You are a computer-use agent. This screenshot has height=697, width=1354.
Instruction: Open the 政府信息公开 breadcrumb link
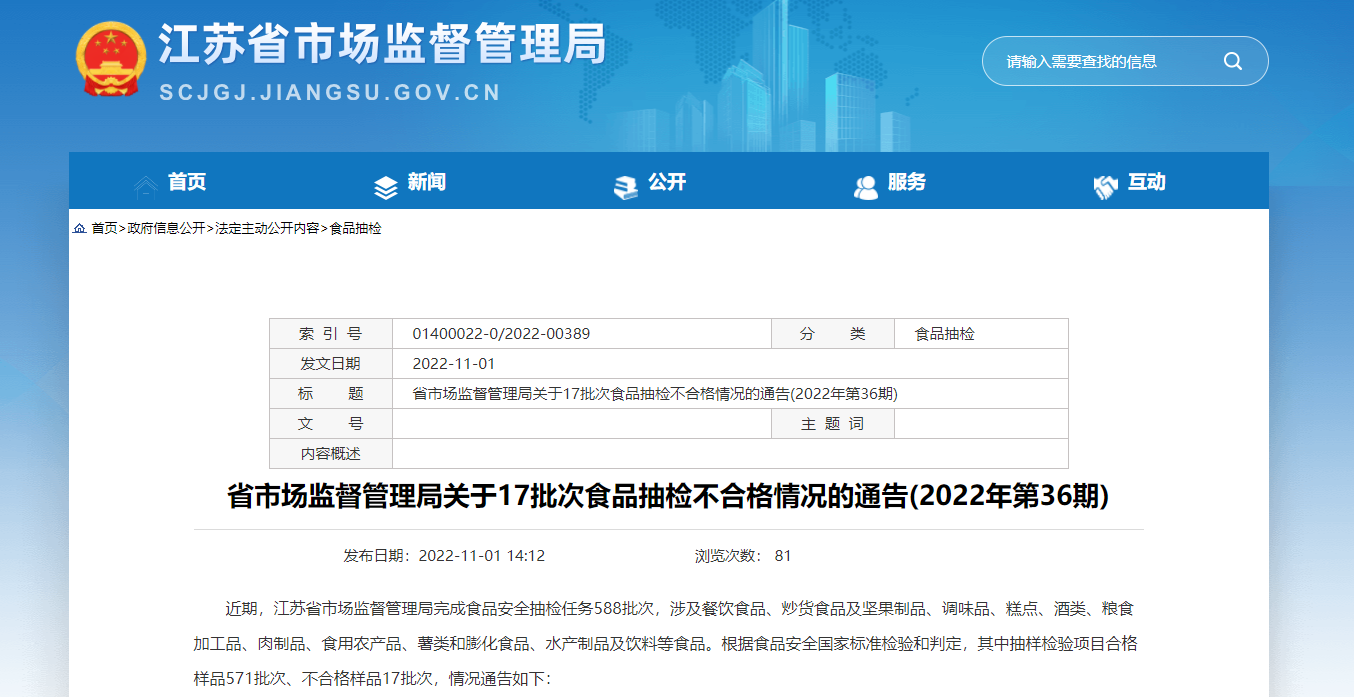click(x=166, y=229)
